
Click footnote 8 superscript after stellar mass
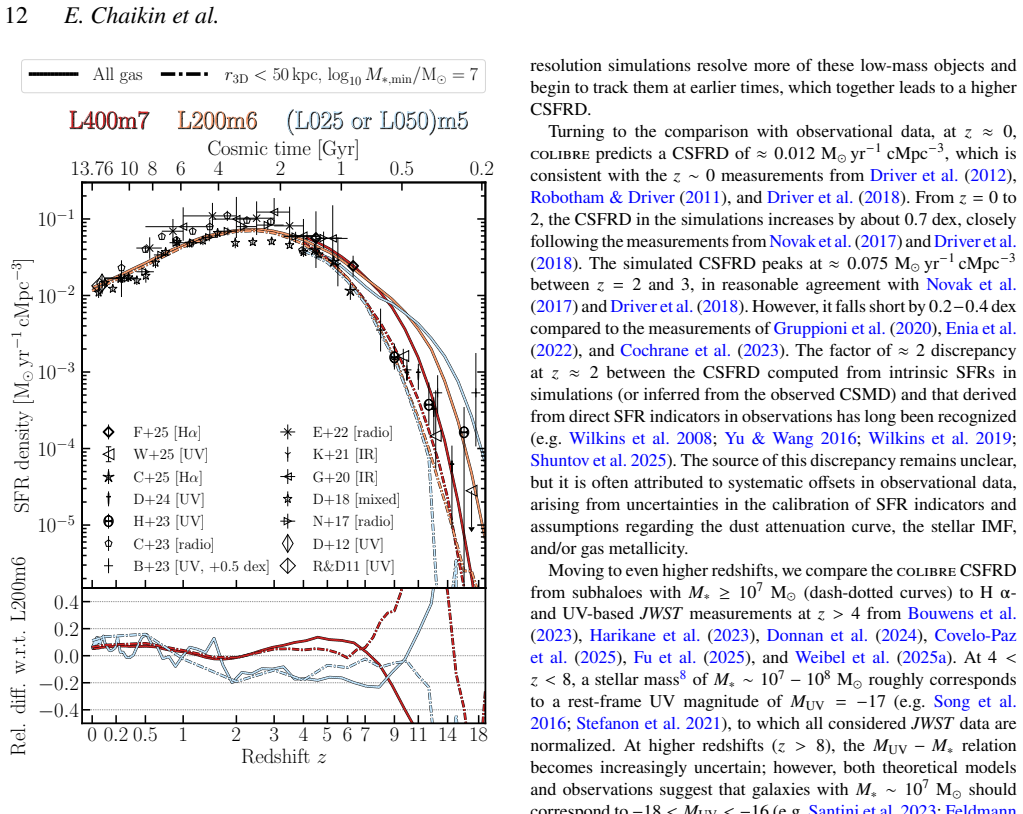click(x=683, y=675)
